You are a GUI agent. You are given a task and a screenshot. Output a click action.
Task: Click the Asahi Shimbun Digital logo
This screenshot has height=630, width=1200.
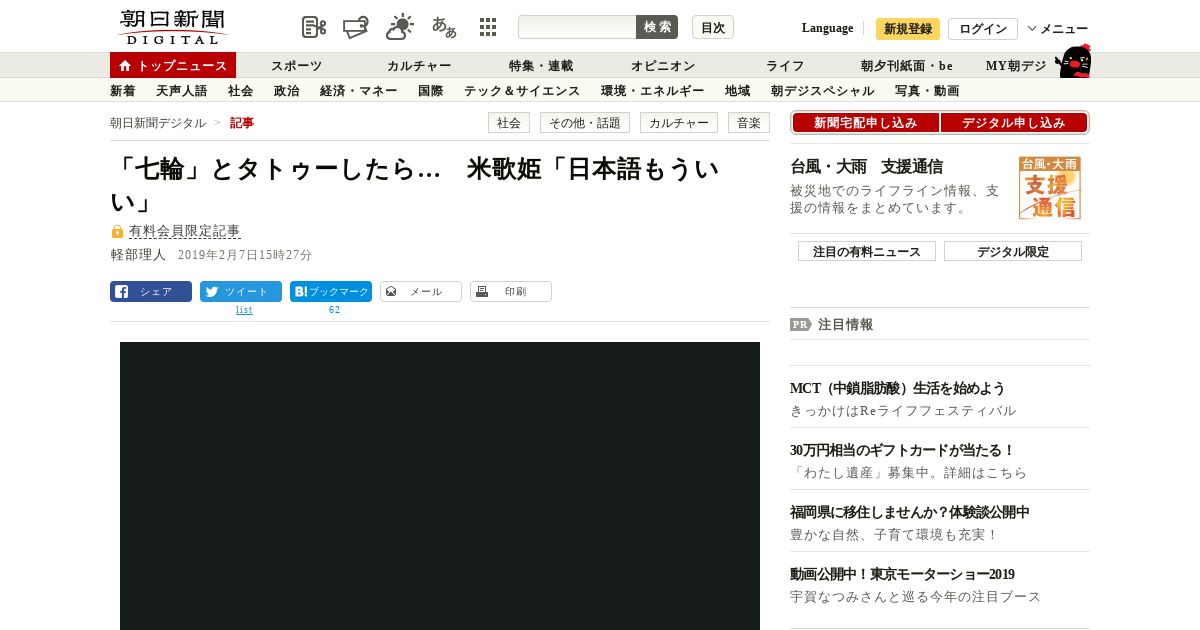(x=173, y=27)
